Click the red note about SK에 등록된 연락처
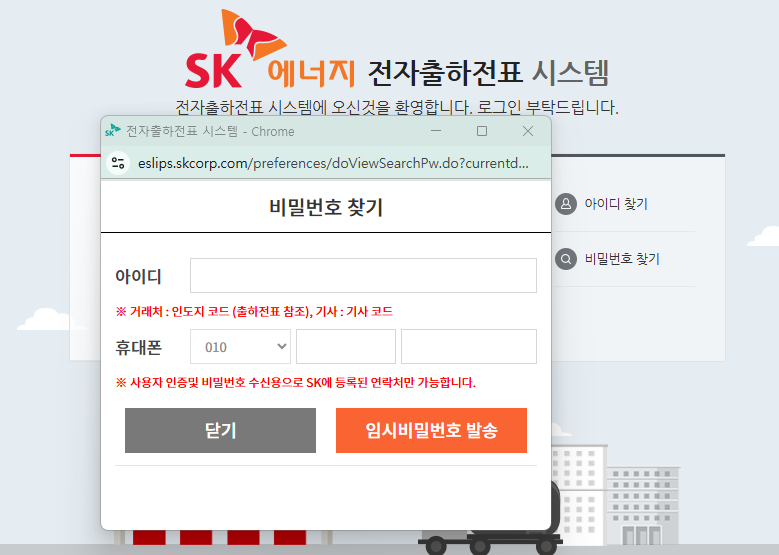Viewport: 779px width, 555px height. pos(296,382)
